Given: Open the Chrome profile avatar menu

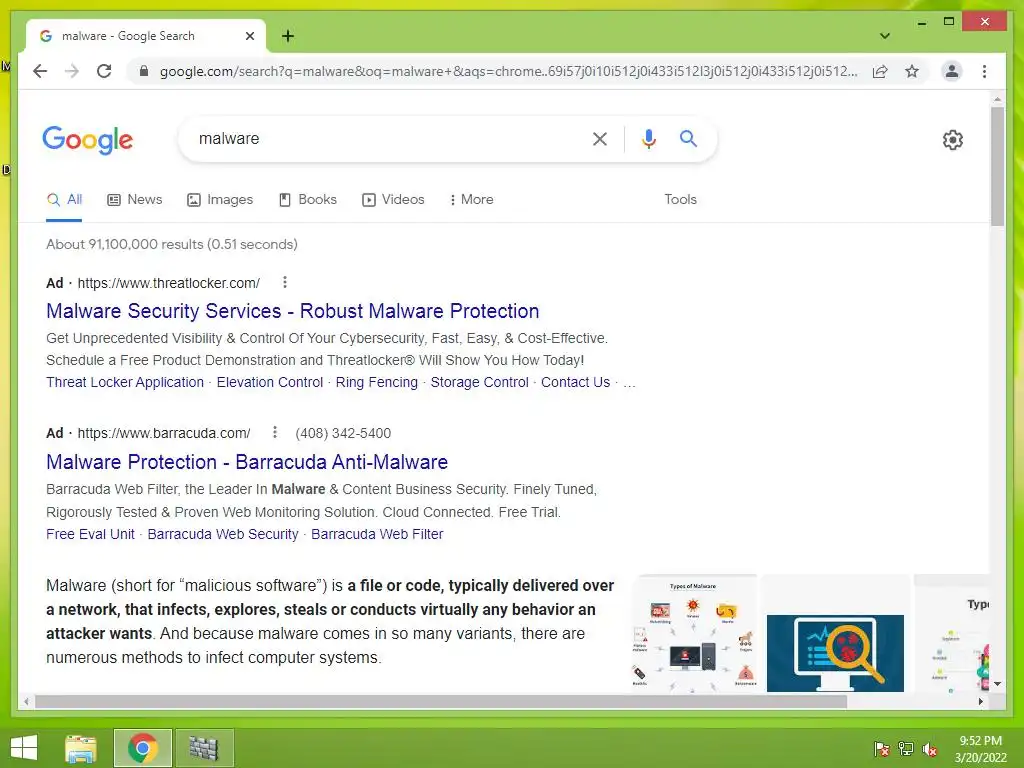Looking at the screenshot, I should click(x=952, y=71).
